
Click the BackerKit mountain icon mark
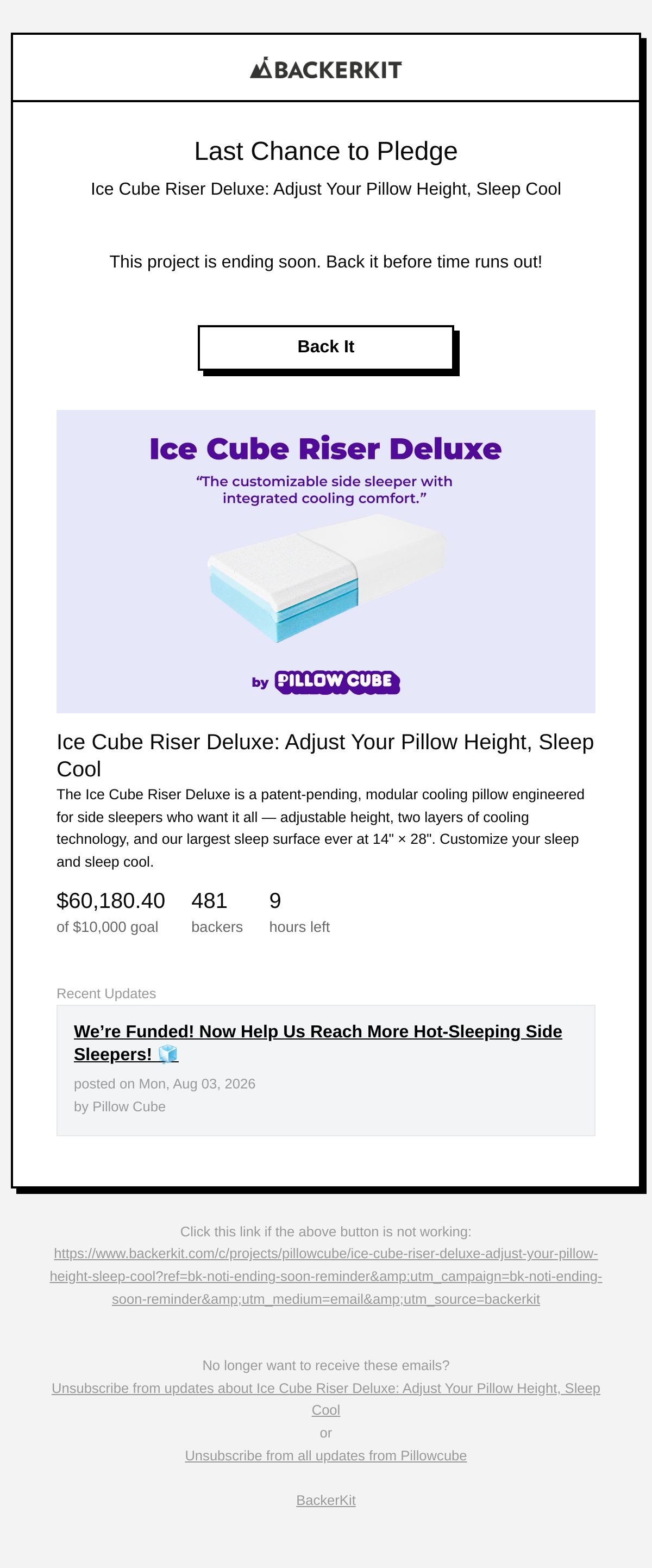point(261,67)
